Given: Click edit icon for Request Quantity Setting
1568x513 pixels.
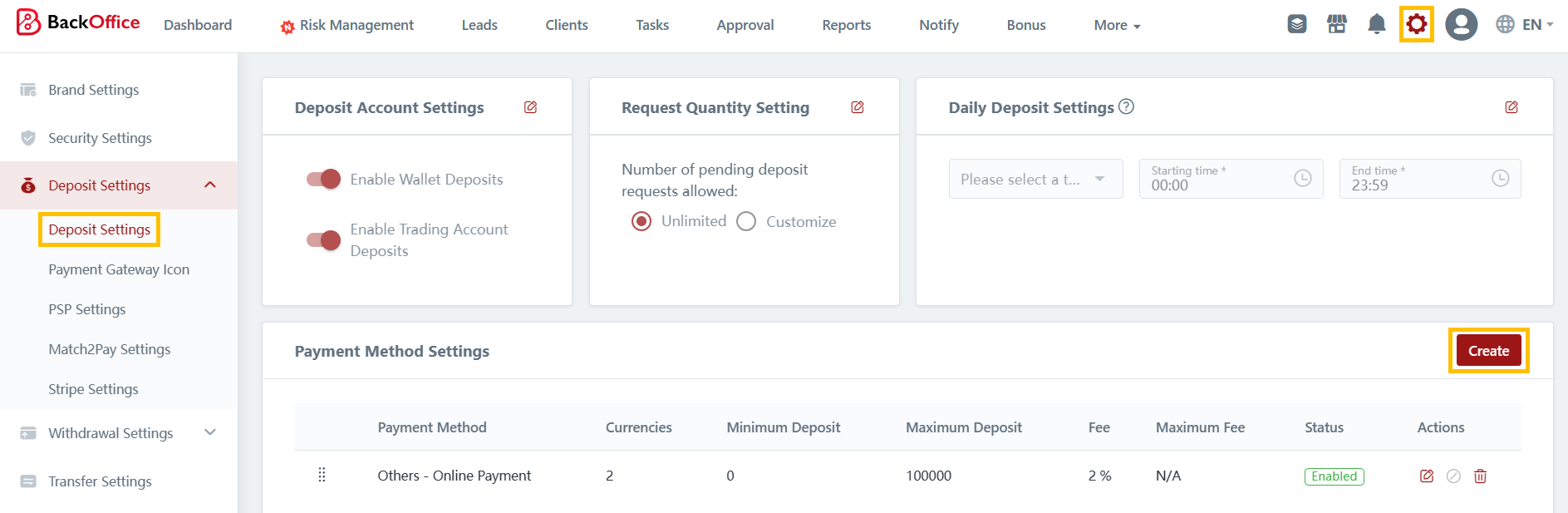Looking at the screenshot, I should coord(858,107).
